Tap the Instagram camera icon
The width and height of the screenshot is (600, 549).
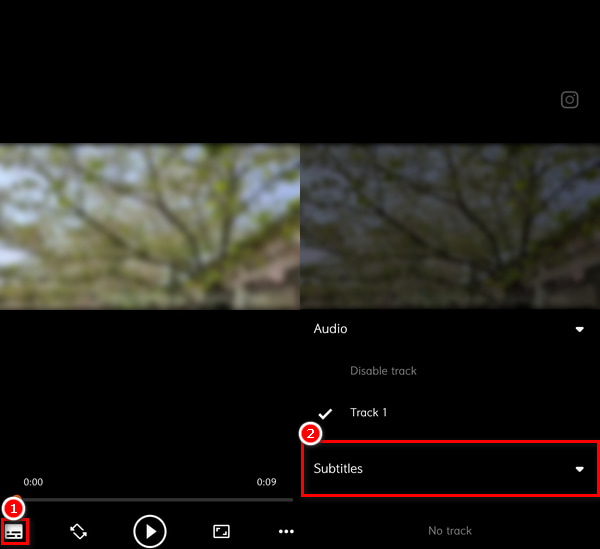tap(569, 100)
